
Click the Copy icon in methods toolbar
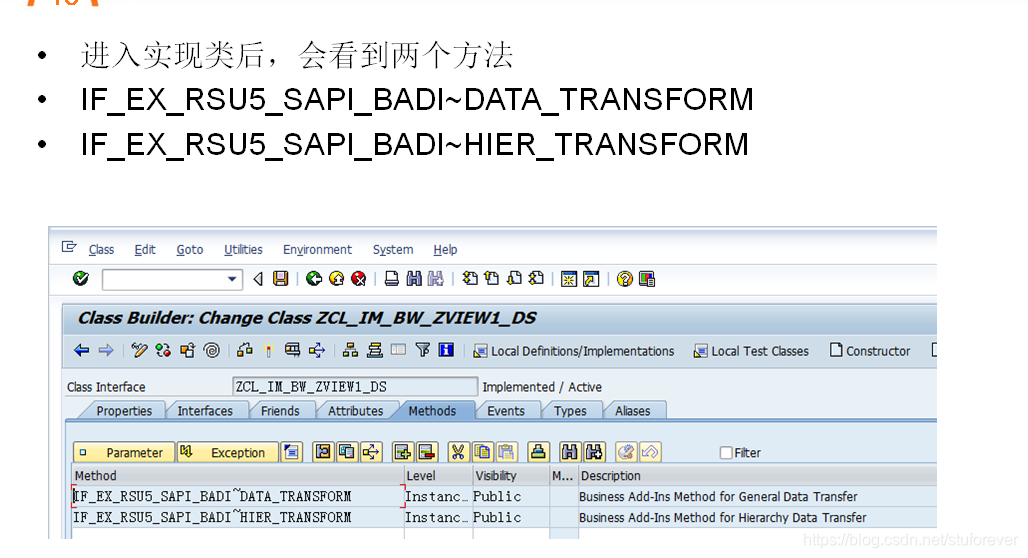(482, 452)
